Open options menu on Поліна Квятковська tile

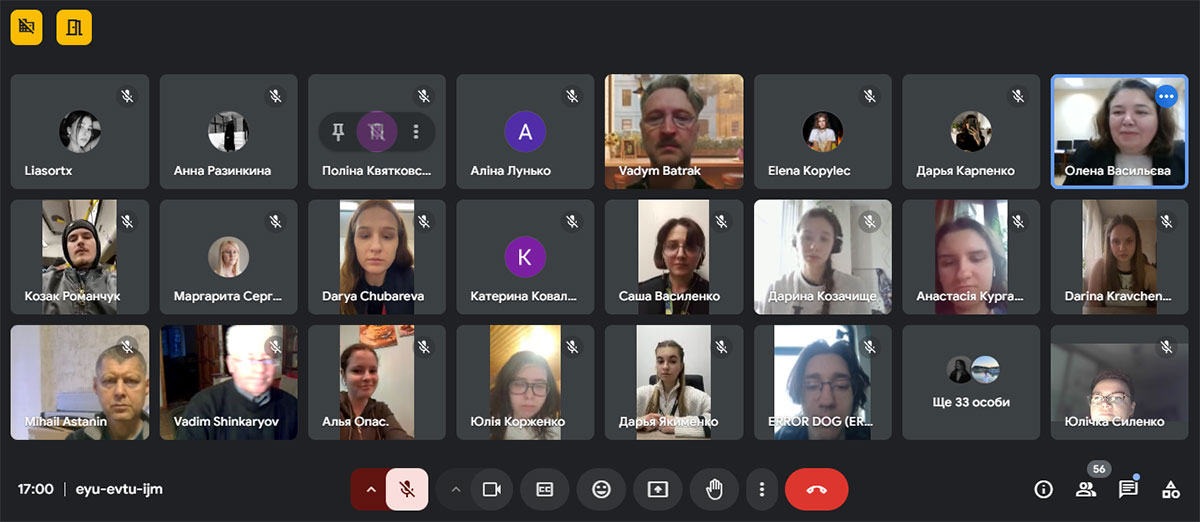[417, 131]
